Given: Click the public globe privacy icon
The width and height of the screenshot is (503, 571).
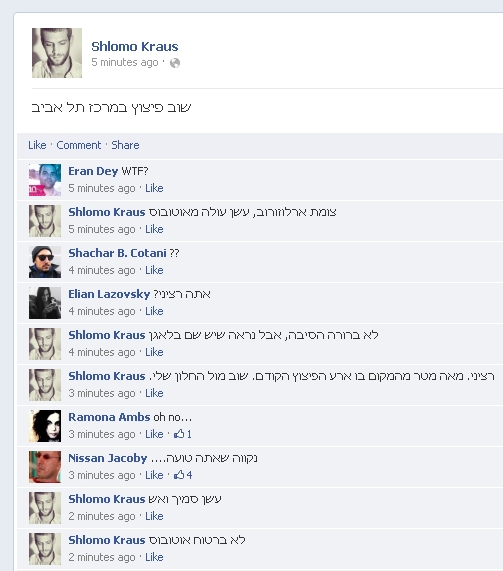Looking at the screenshot, I should 175,63.
